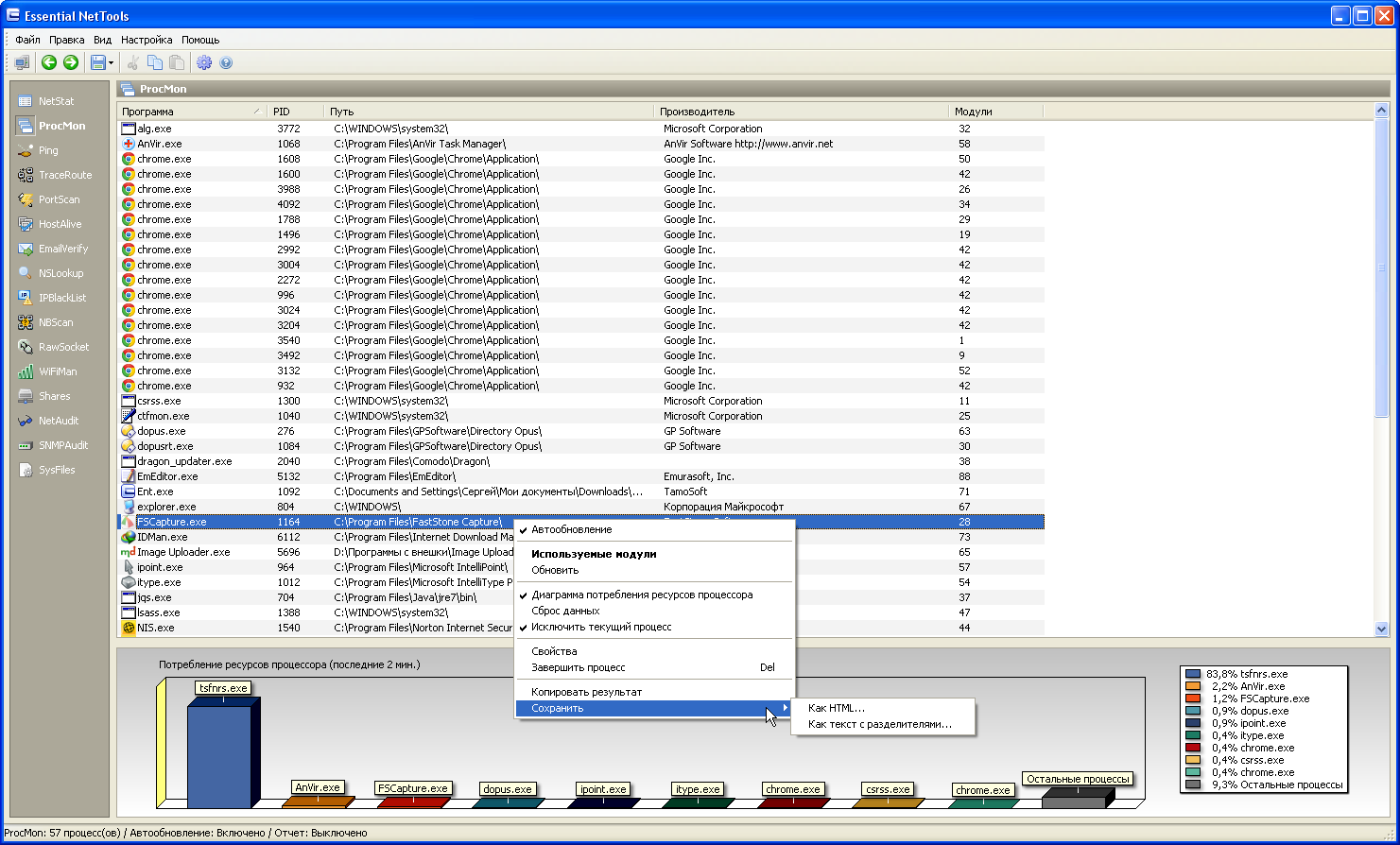Click Сброс данных menu entry
The image size is (1400, 845).
[654, 611]
